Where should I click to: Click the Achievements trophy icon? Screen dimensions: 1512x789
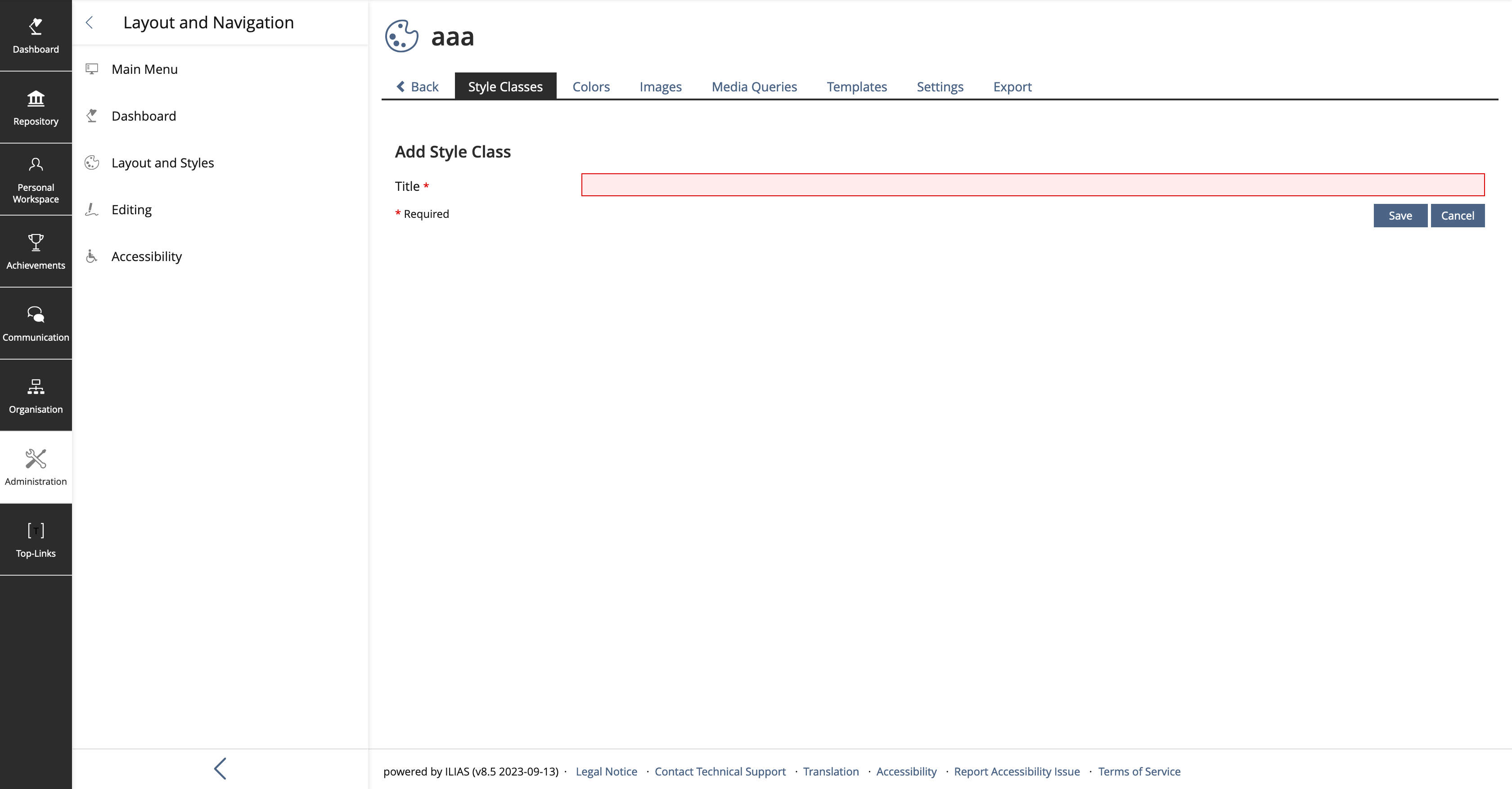click(36, 251)
